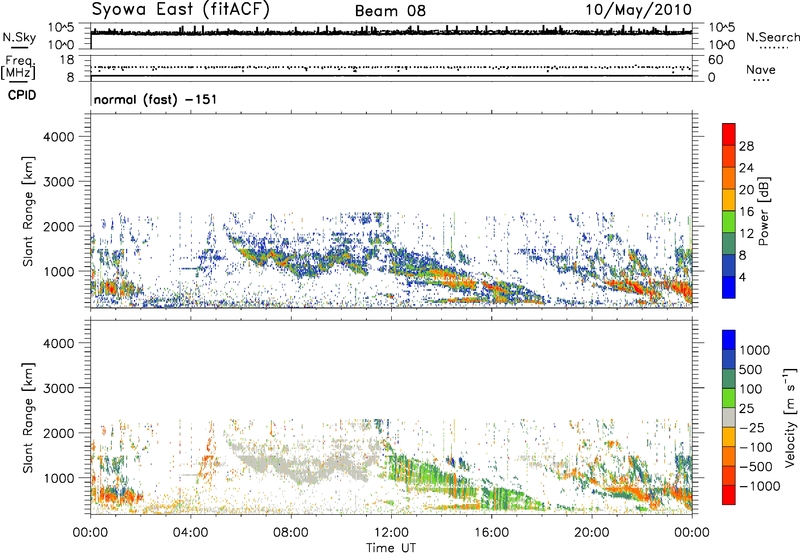Click the blue bottom of power colorbar
800x554 pixels.
click(x=729, y=287)
